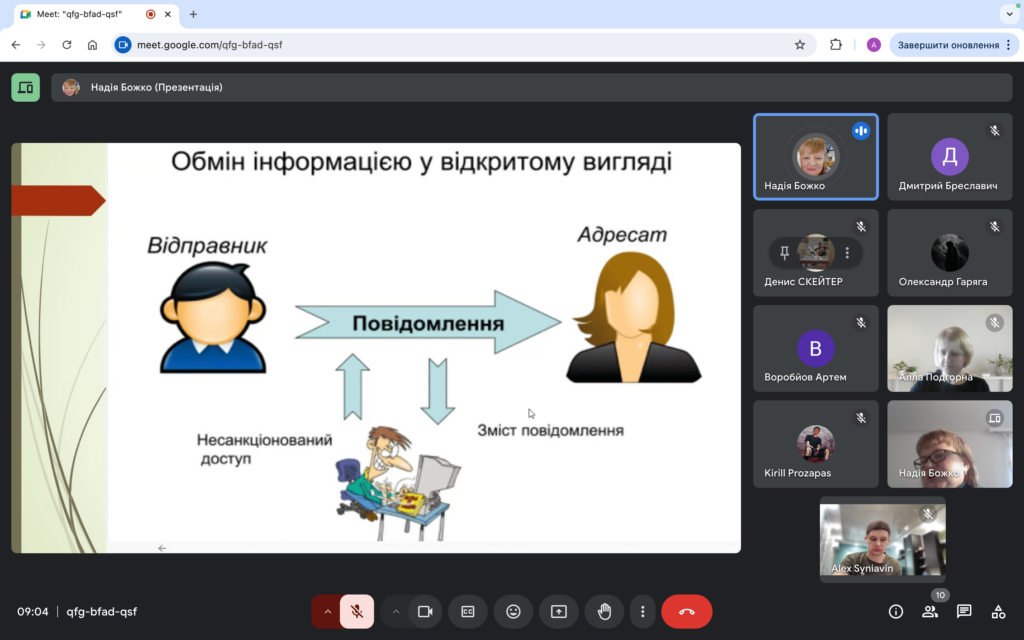The height and width of the screenshot is (640, 1024).
Task: Click the speaking indicator on Надія Божко tile
Action: click(x=861, y=131)
